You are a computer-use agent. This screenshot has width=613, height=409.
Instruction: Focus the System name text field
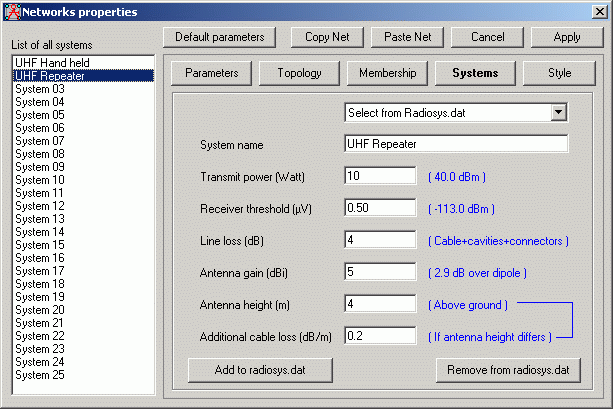point(455,144)
